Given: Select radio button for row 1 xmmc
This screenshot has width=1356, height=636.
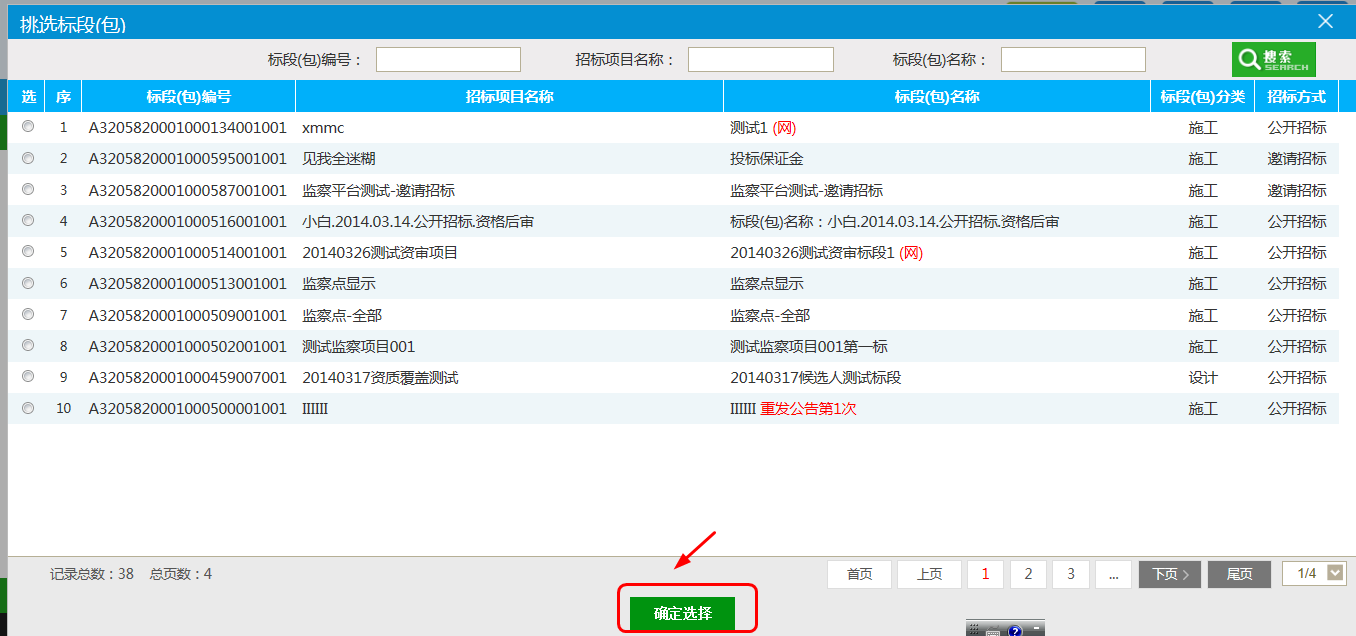Looking at the screenshot, I should [x=28, y=127].
